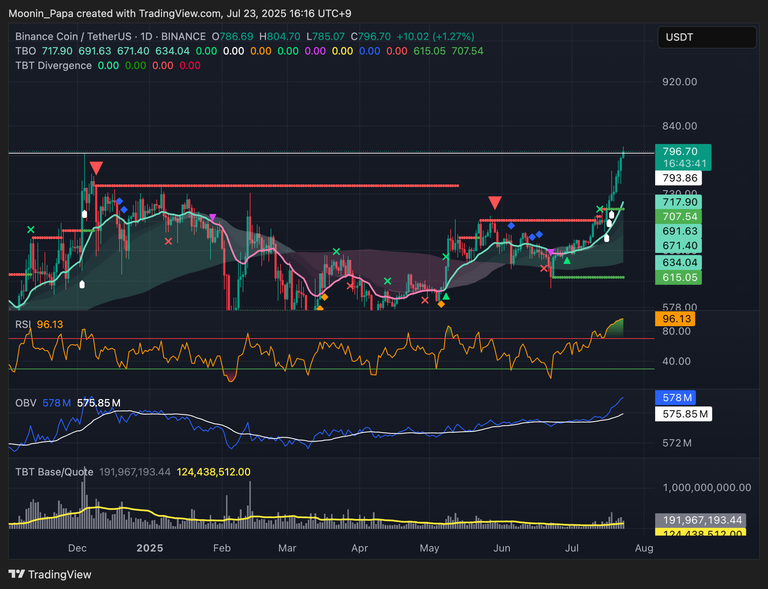Click the H804.70 high value in header
The width and height of the screenshot is (768, 589).
coord(280,37)
